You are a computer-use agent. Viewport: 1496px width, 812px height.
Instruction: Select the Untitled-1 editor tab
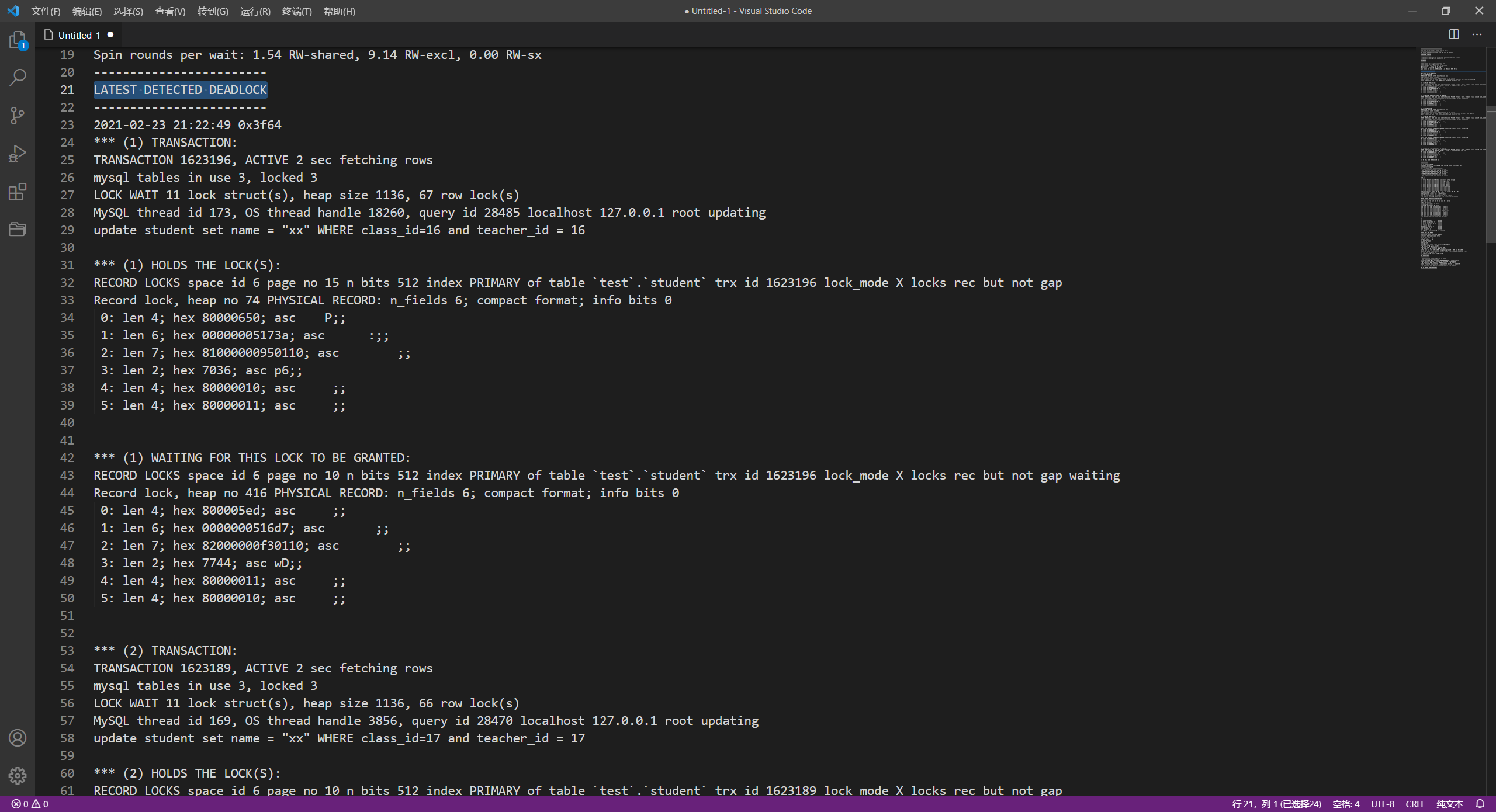coord(79,35)
